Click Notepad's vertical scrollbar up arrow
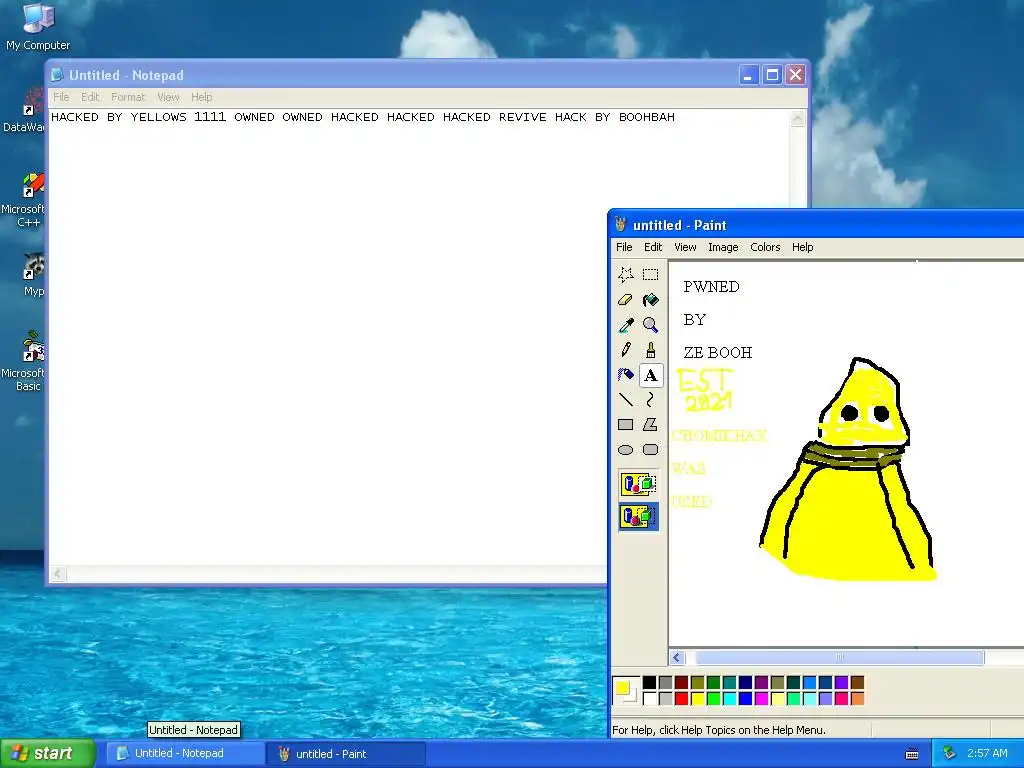1024x768 pixels. coord(797,118)
